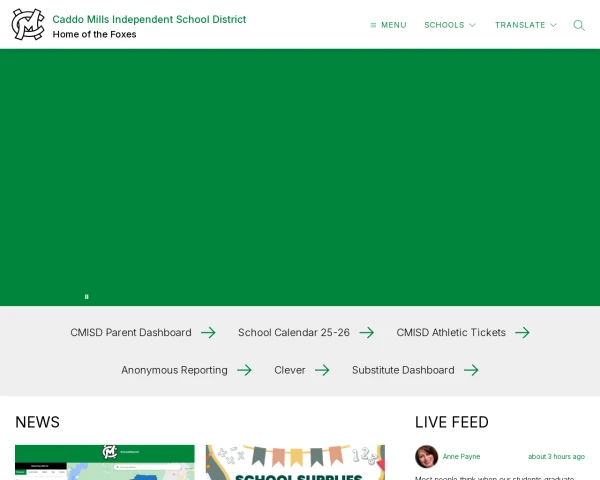Go to School Calendar 25-26 link
The width and height of the screenshot is (600, 480).
point(294,333)
